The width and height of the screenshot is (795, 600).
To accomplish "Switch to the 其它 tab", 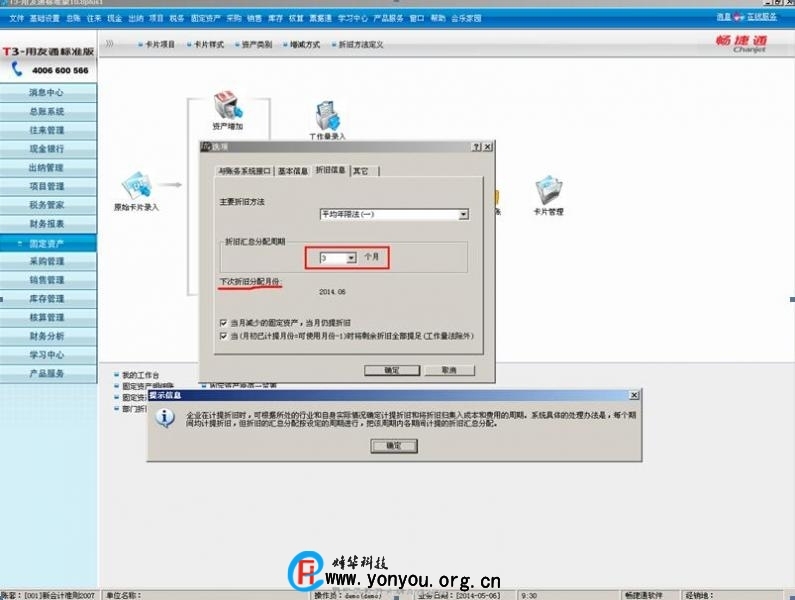I will tap(361, 171).
